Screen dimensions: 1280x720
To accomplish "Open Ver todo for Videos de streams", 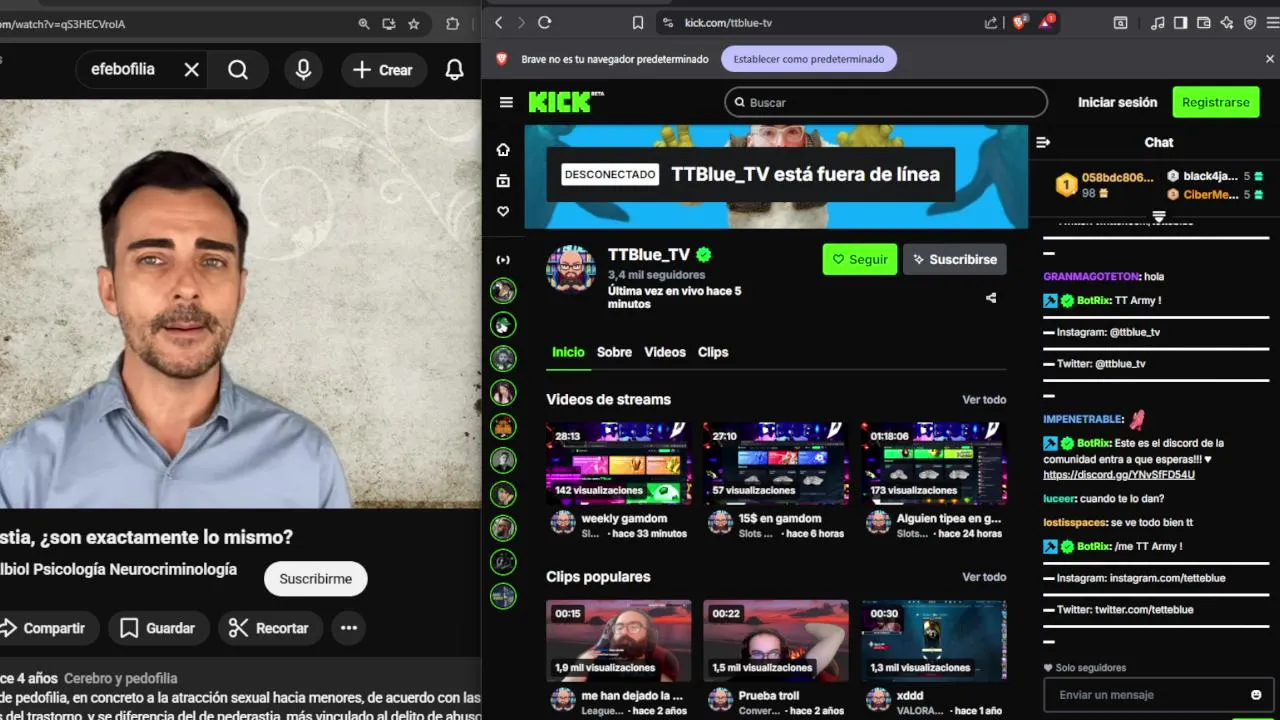I will click(x=984, y=400).
